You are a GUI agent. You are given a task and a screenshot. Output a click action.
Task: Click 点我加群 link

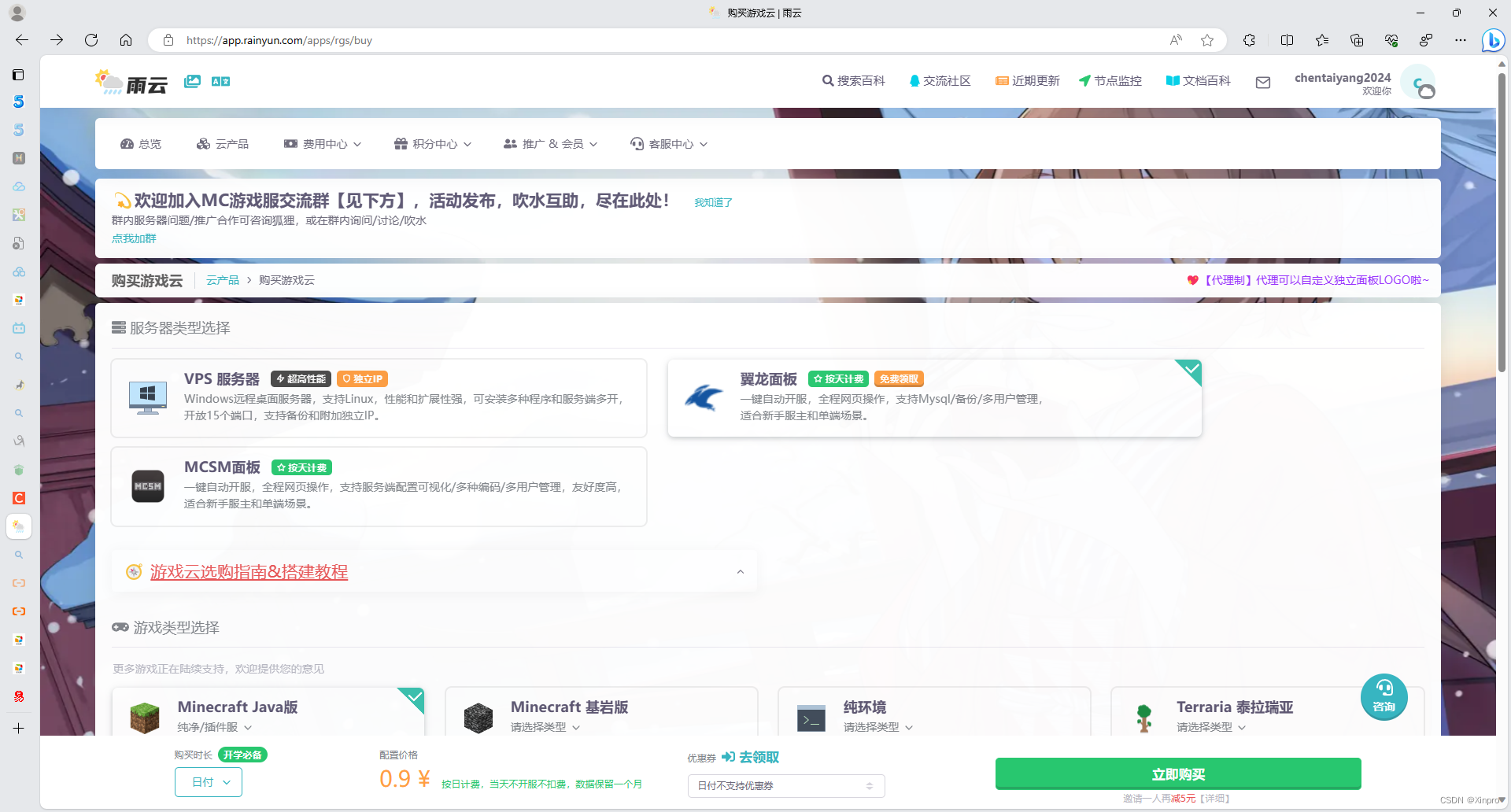click(134, 238)
